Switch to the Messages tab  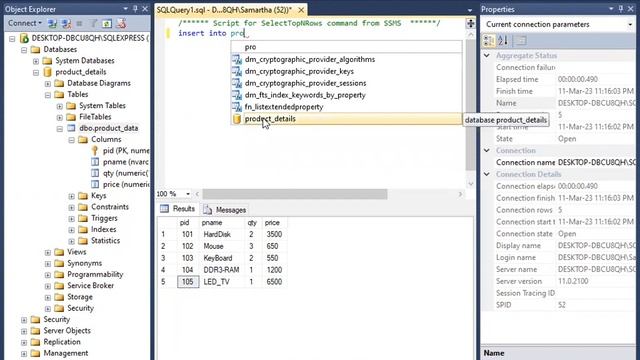[225, 210]
